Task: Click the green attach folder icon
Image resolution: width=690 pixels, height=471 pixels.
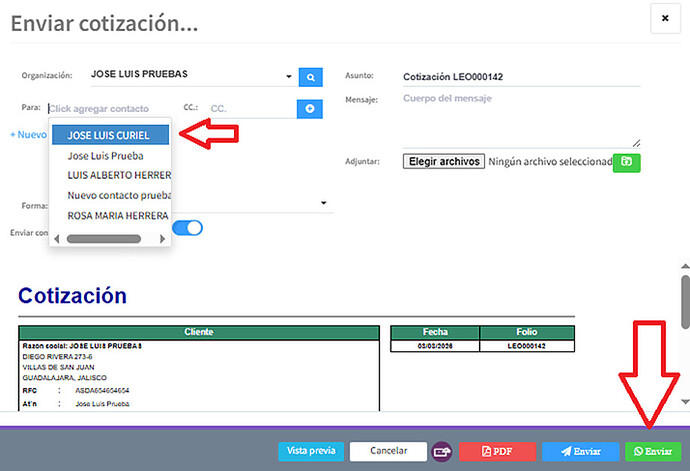Action: tap(626, 161)
